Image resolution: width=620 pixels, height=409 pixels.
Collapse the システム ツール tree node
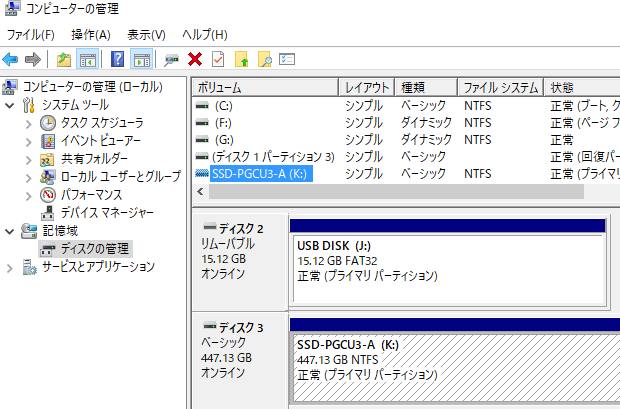[10, 105]
